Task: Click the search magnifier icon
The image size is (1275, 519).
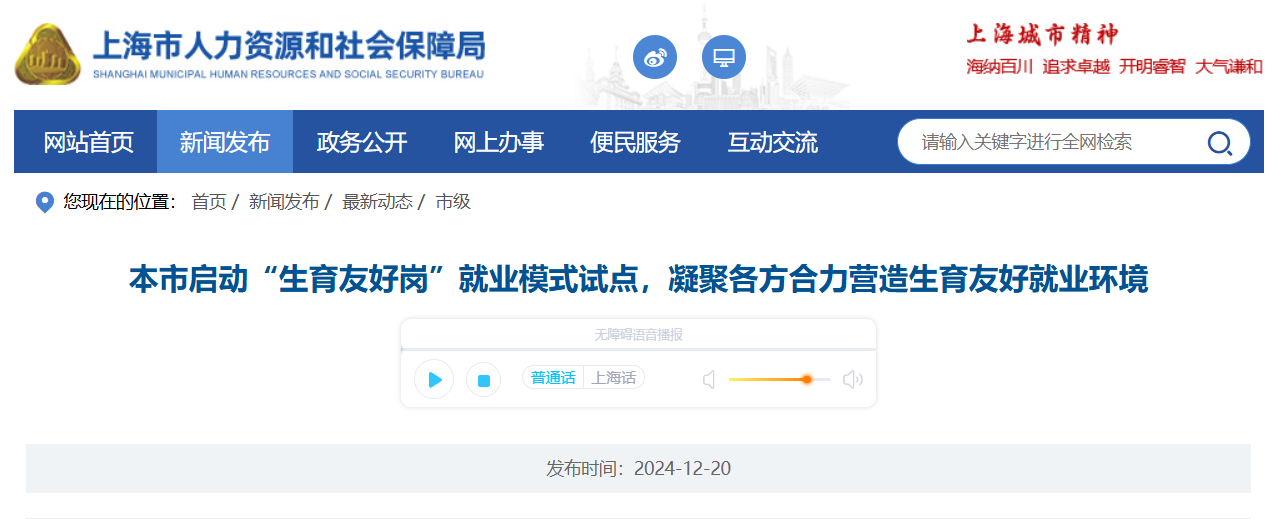Action: [1220, 143]
